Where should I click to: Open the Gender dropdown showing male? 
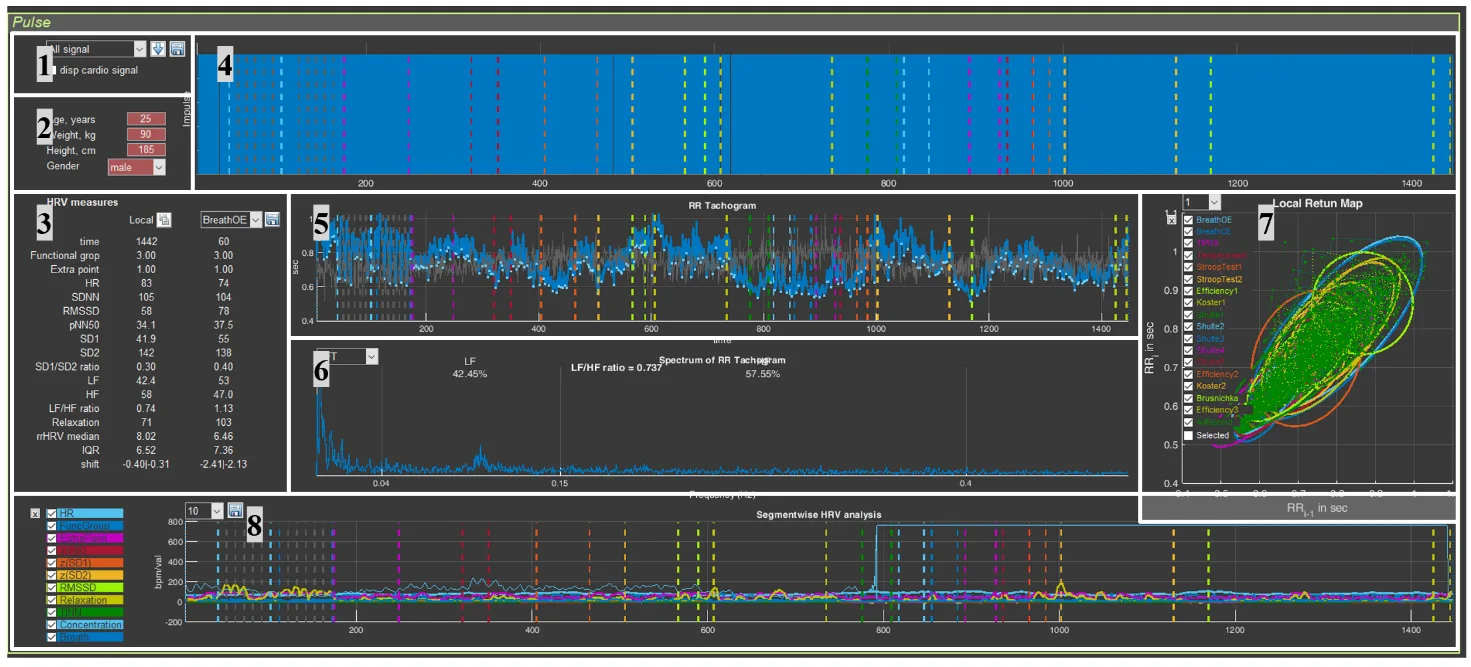click(x=158, y=167)
